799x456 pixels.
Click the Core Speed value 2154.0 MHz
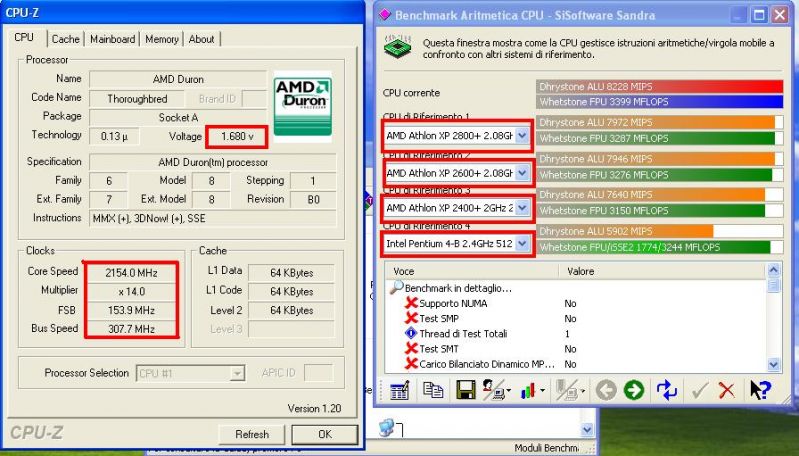[x=131, y=273]
